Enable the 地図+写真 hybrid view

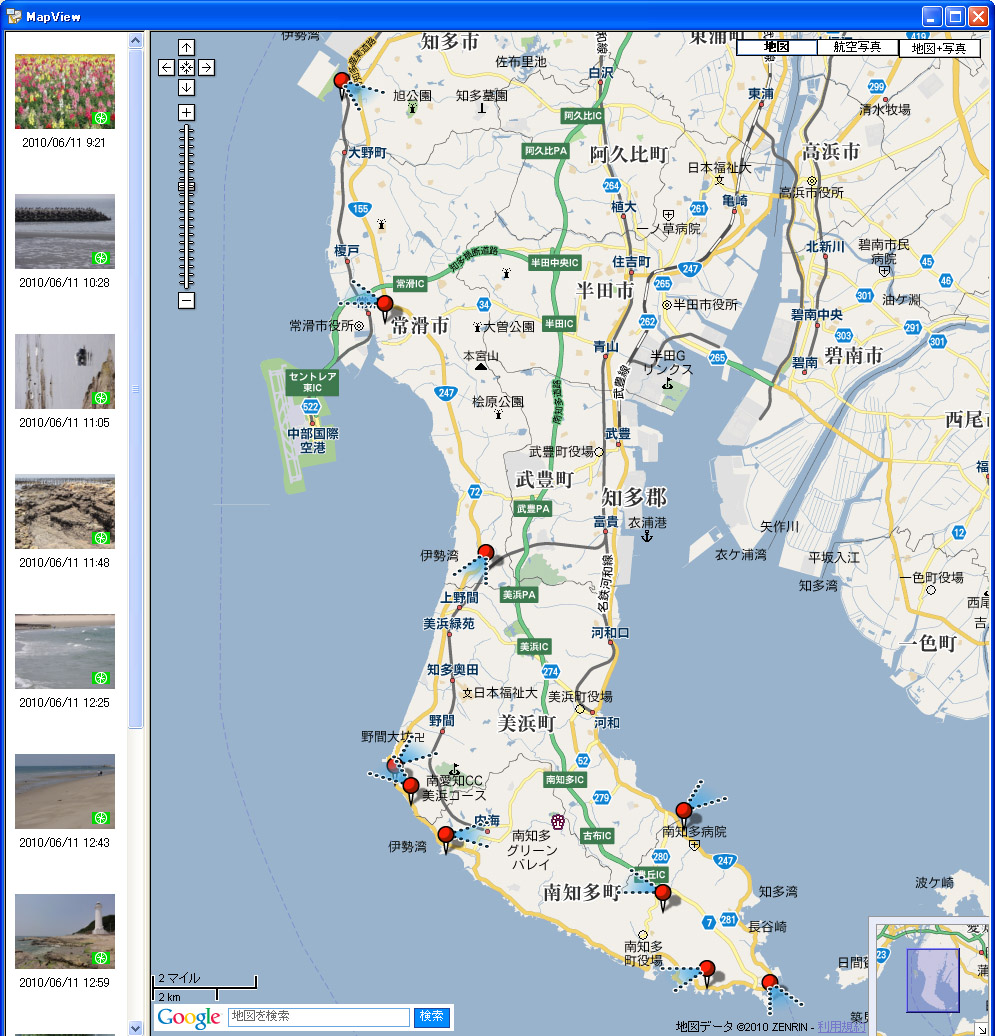click(x=938, y=46)
